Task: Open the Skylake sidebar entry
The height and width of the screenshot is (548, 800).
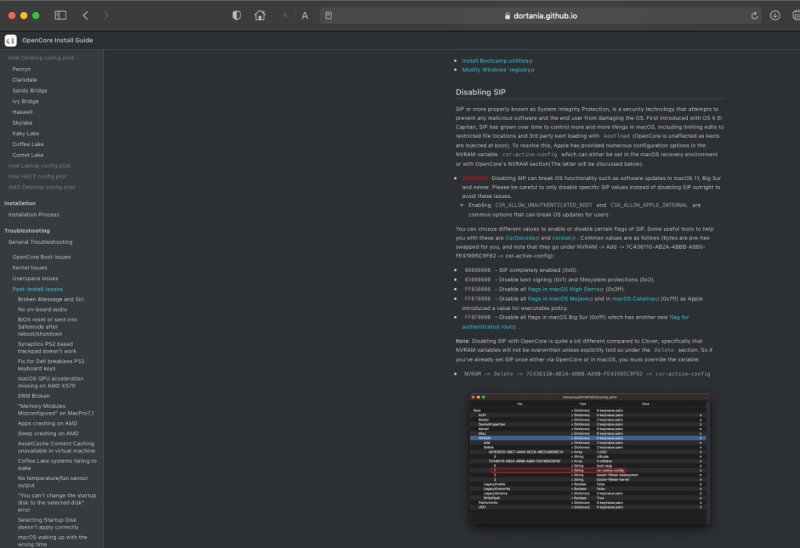Action: pyautogui.click(x=22, y=123)
